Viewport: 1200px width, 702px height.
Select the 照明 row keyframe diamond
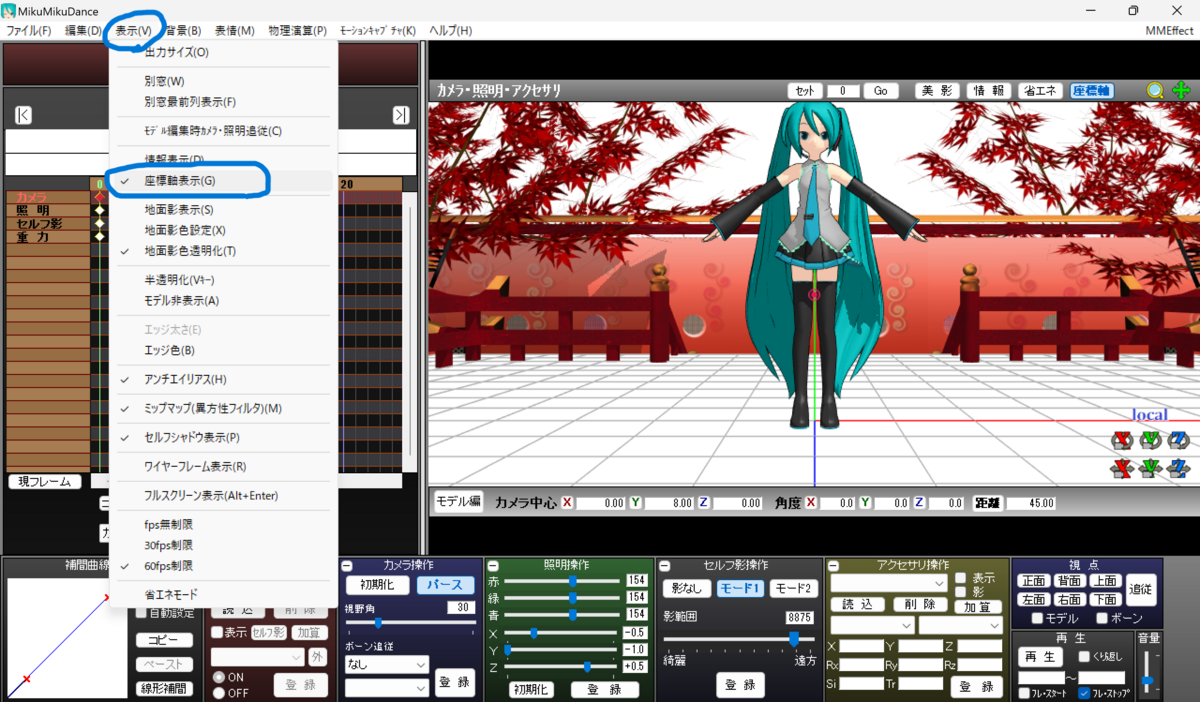99,211
